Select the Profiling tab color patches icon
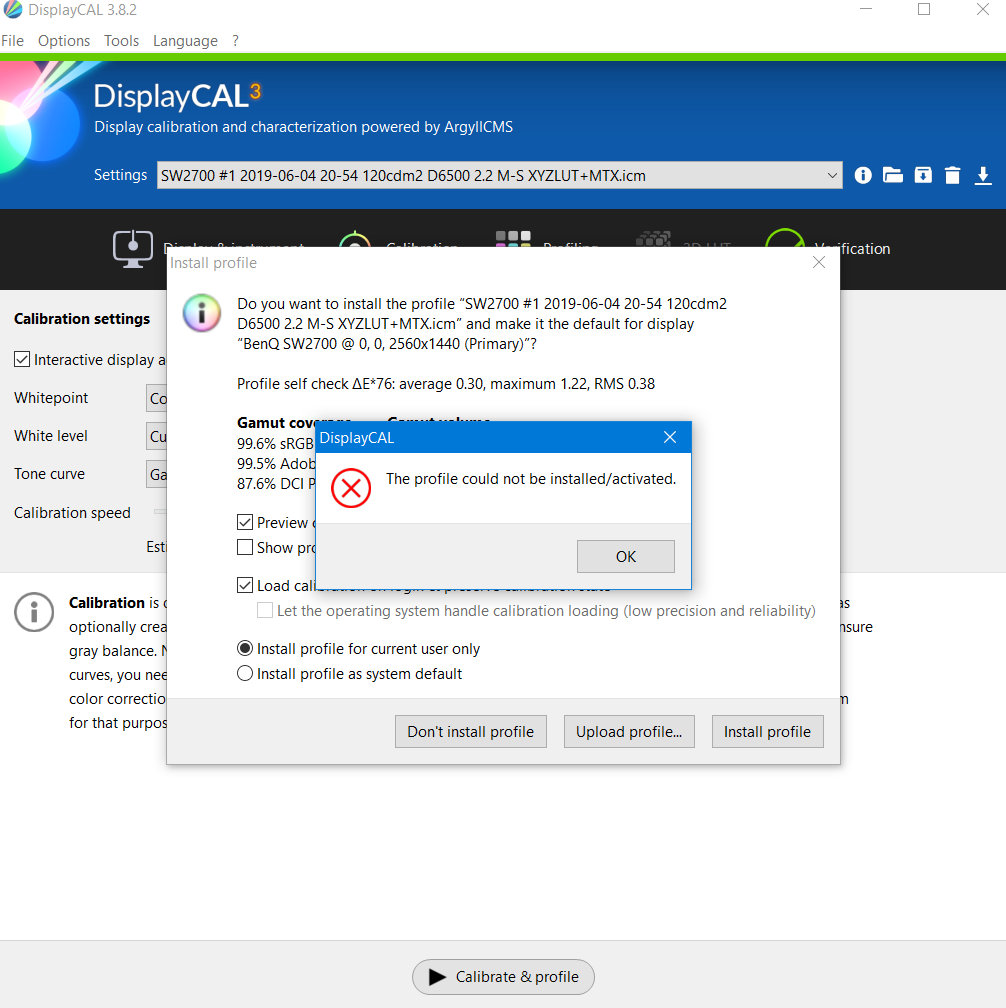This screenshot has height=1008, width=1006. tap(513, 239)
